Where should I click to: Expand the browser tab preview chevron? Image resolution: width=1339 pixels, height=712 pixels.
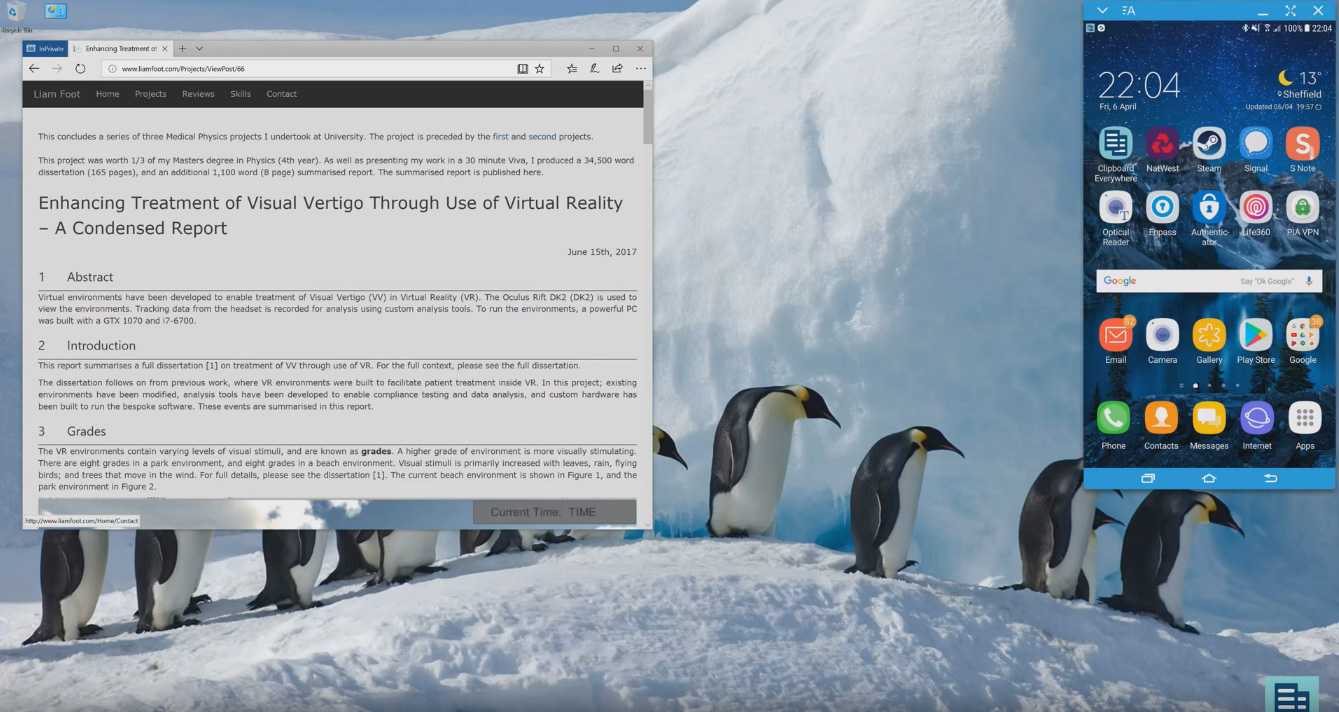point(199,48)
